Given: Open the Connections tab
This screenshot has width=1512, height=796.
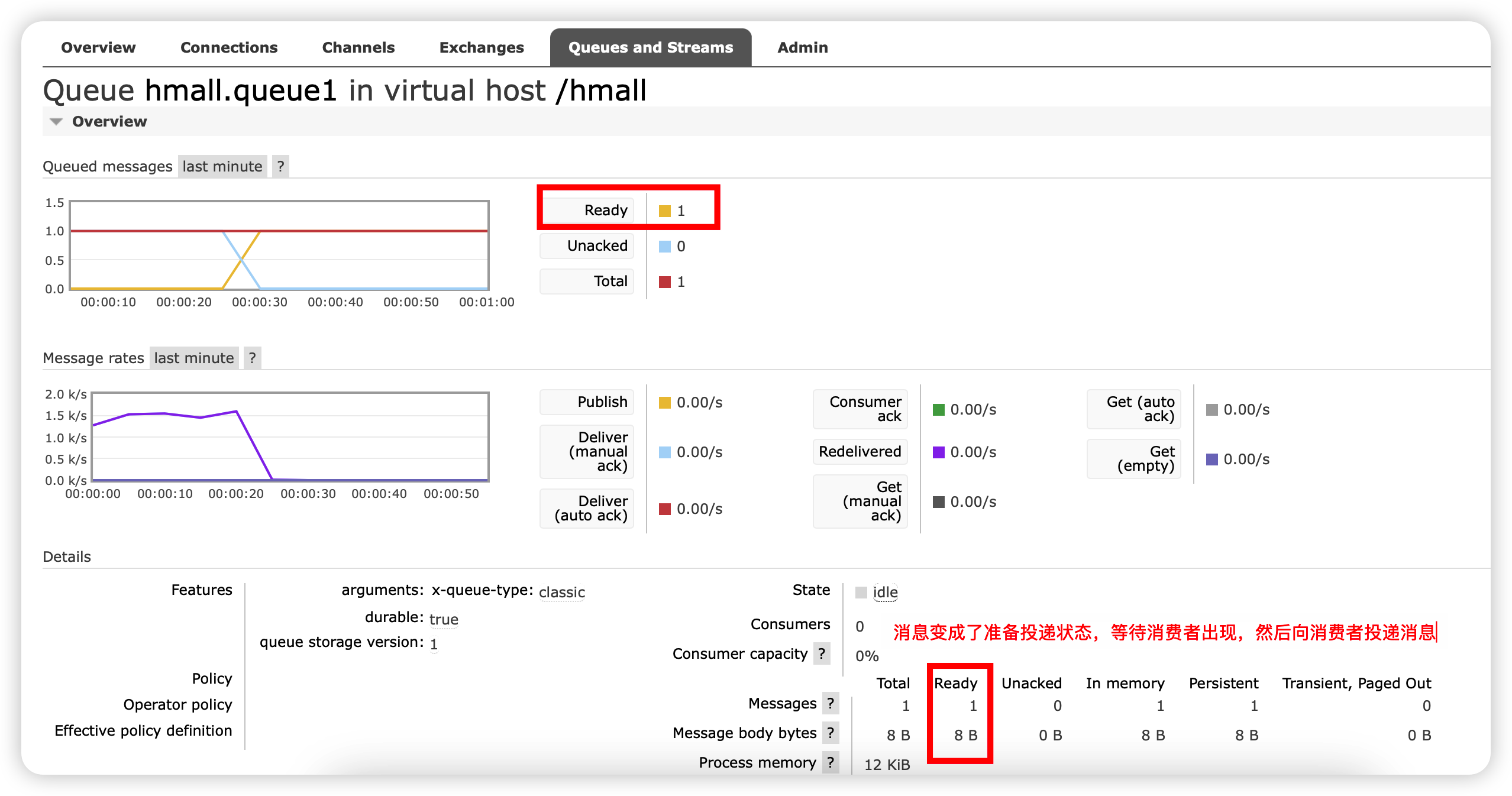Looking at the screenshot, I should pyautogui.click(x=229, y=47).
